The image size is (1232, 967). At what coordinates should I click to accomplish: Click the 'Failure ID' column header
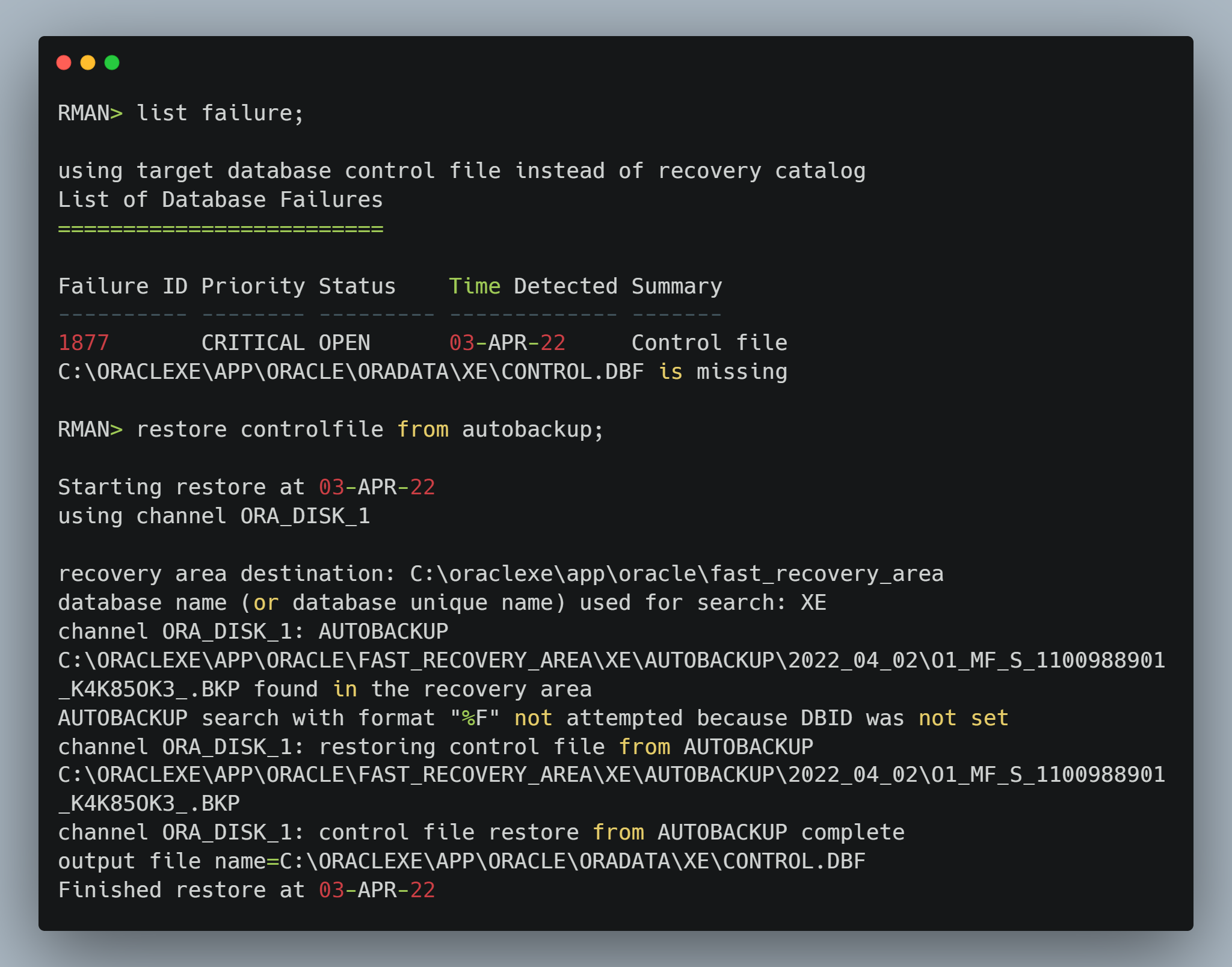click(123, 286)
